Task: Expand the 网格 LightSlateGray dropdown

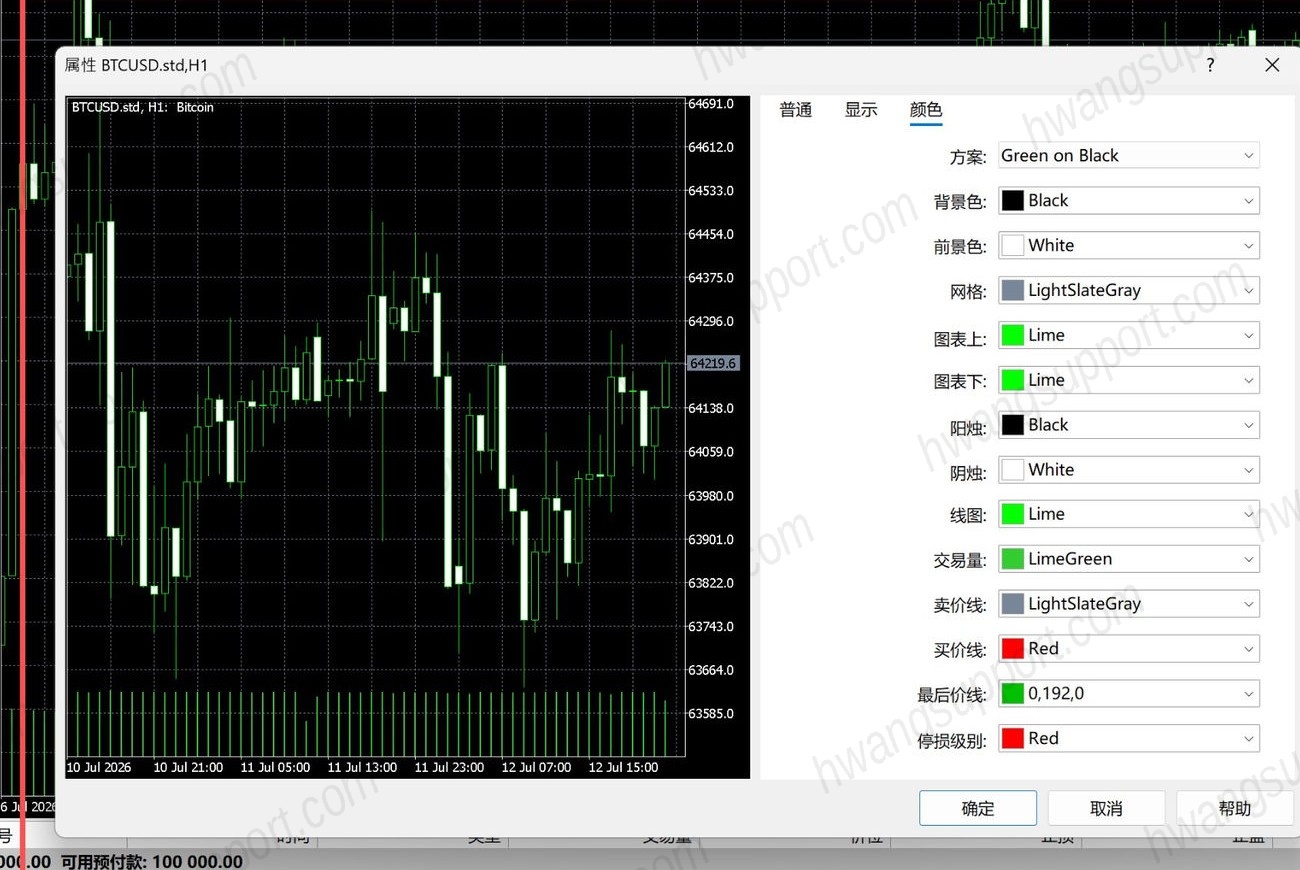Action: (1129, 290)
